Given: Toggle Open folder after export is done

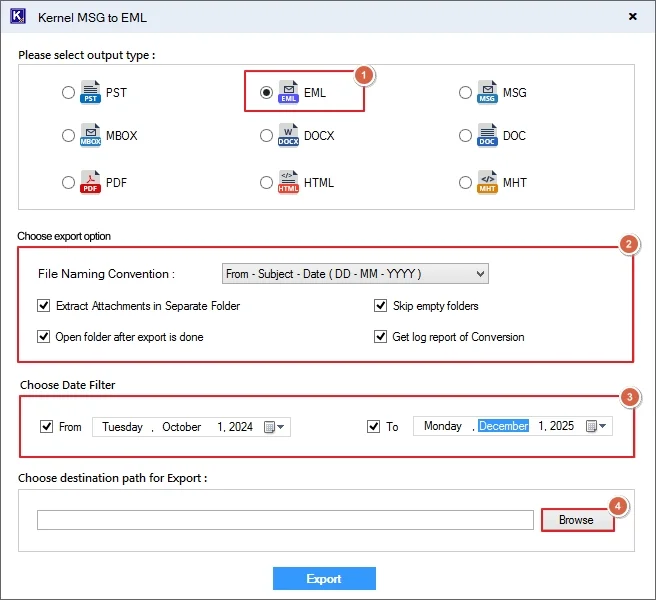Looking at the screenshot, I should tap(44, 336).
